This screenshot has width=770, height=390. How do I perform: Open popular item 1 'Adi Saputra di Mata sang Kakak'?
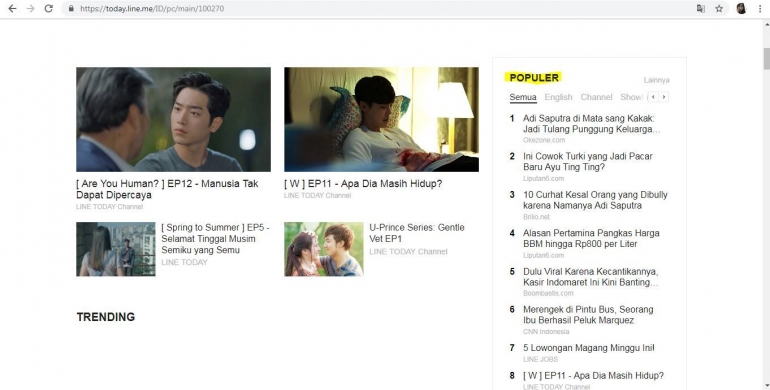pyautogui.click(x=591, y=124)
